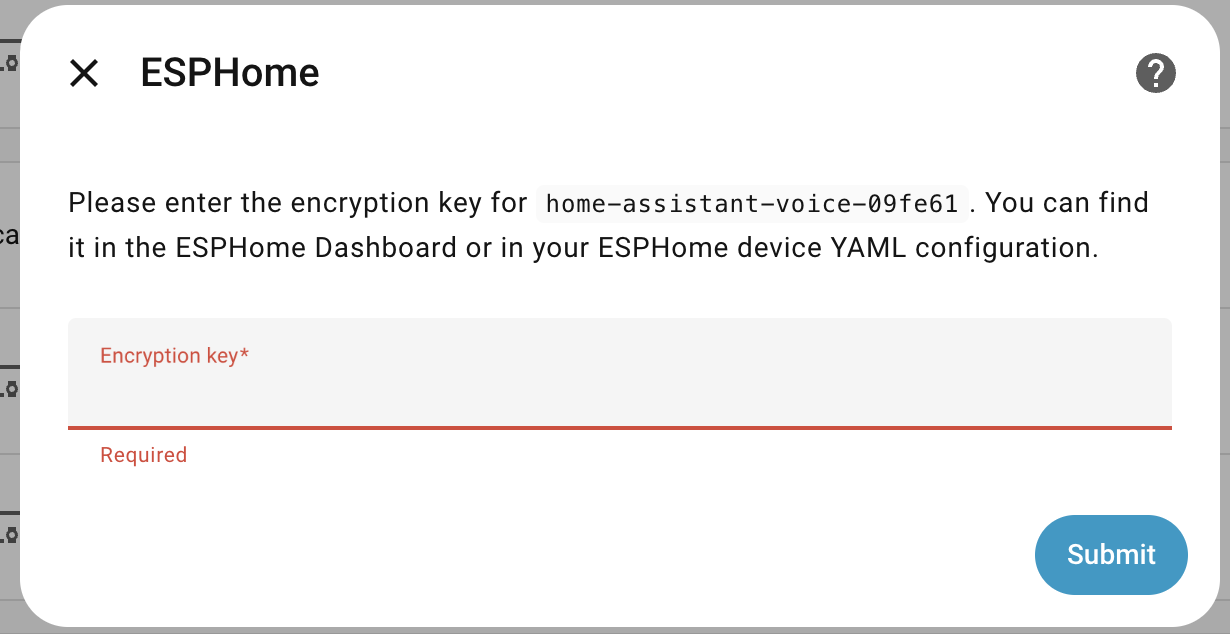Screen dimensions: 1230x634
Task: Click the partial "ca" text behind the dialog
Action: (x=9, y=237)
